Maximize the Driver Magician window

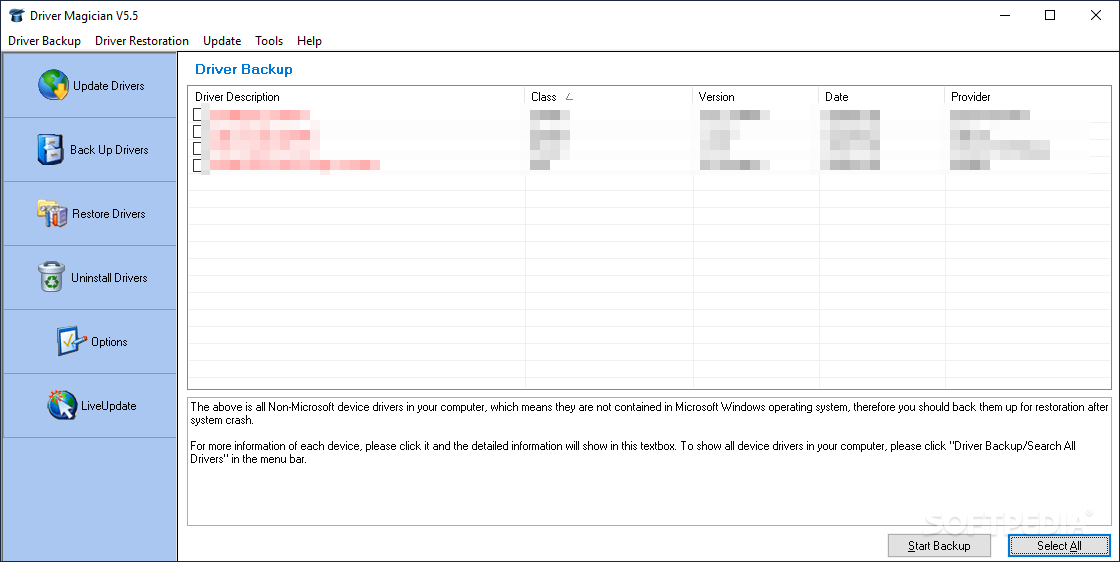click(x=1050, y=15)
